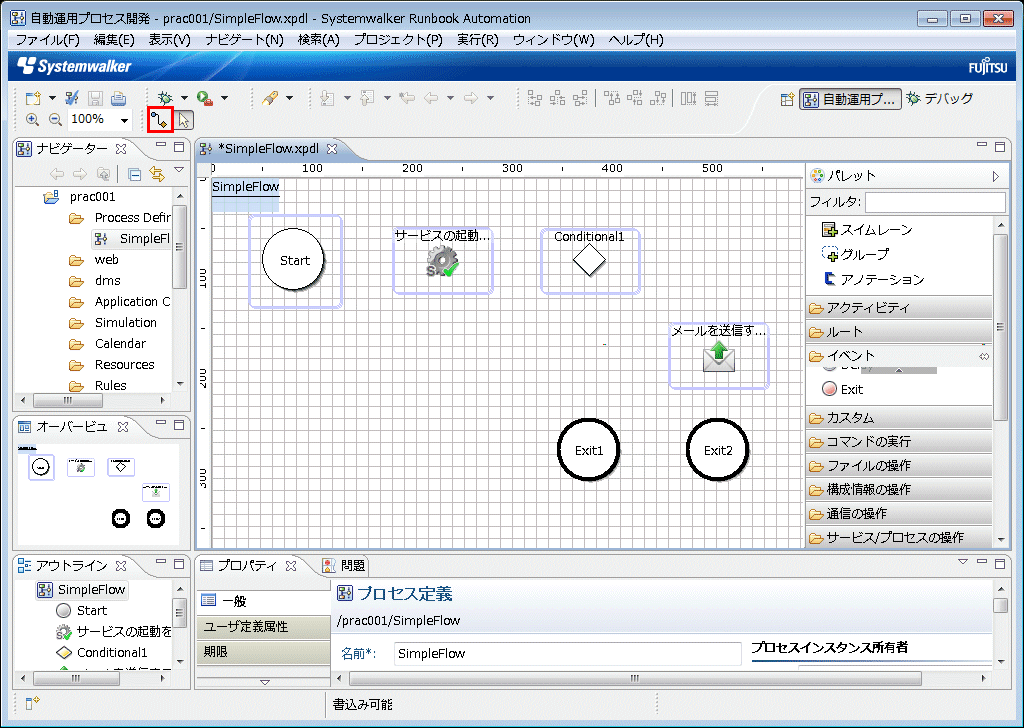
Task: Zoom in with the magnifier plus icon
Action: [x=32, y=119]
